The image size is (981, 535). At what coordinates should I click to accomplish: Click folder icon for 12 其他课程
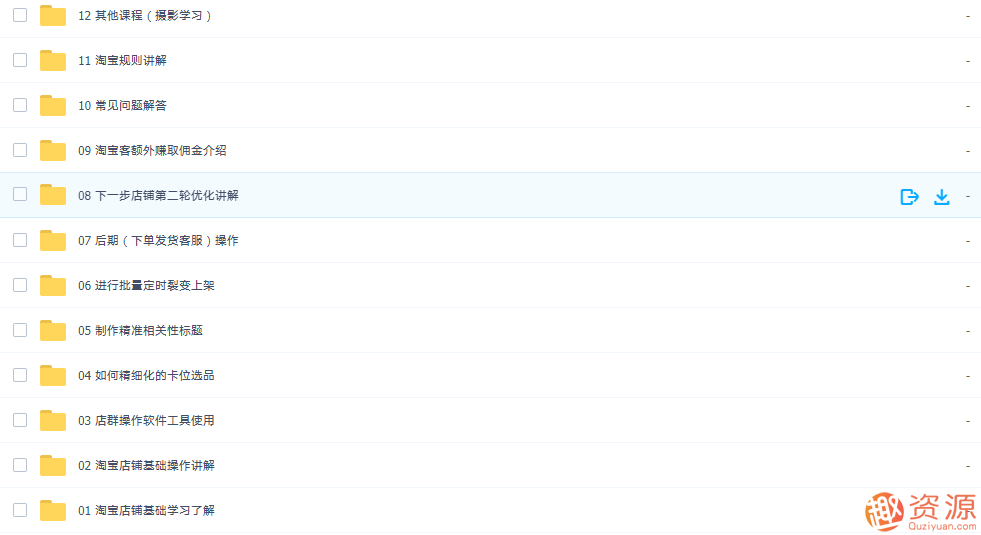tap(53, 16)
